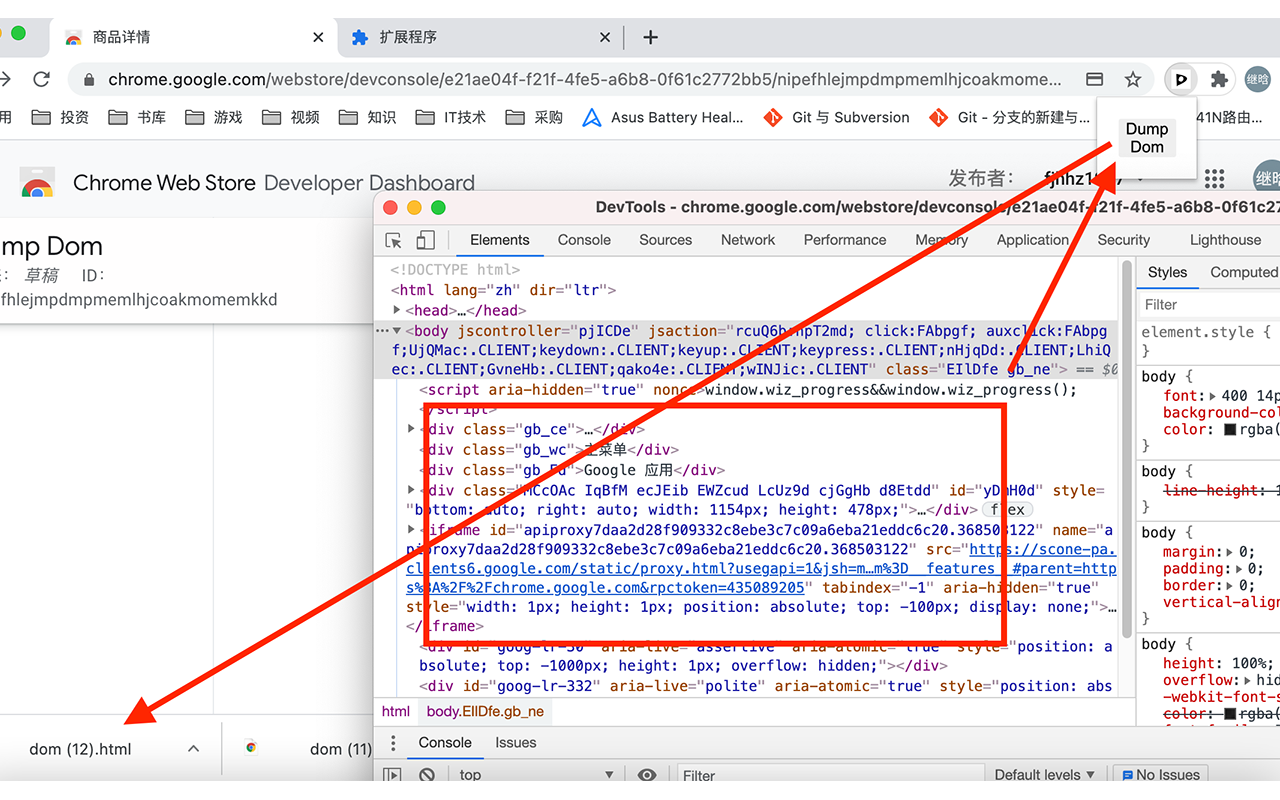Collapse the body element node
The height and width of the screenshot is (800, 1280).
[397, 330]
